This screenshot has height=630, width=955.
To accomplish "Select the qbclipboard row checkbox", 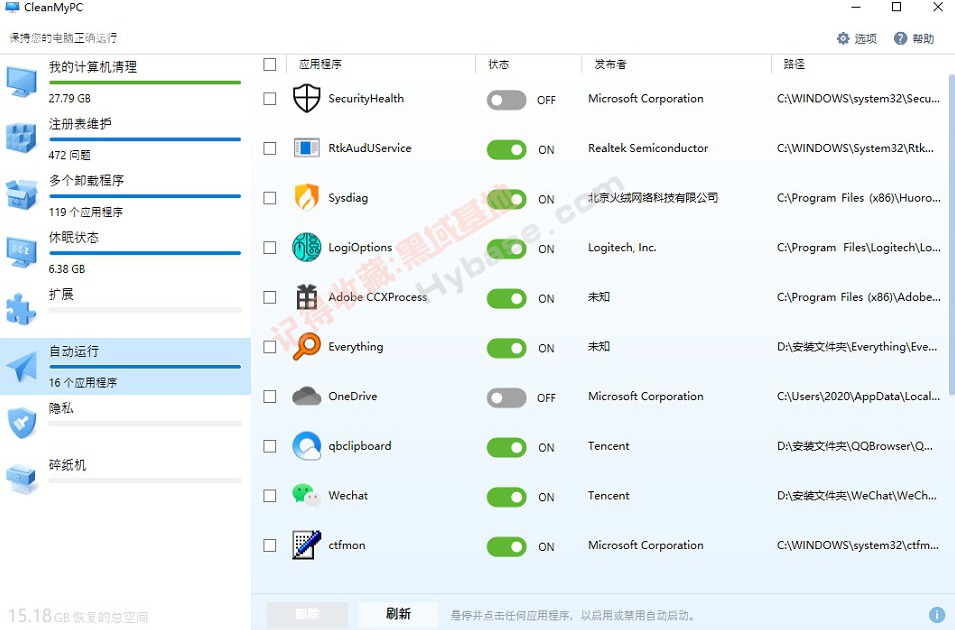I will (x=270, y=446).
